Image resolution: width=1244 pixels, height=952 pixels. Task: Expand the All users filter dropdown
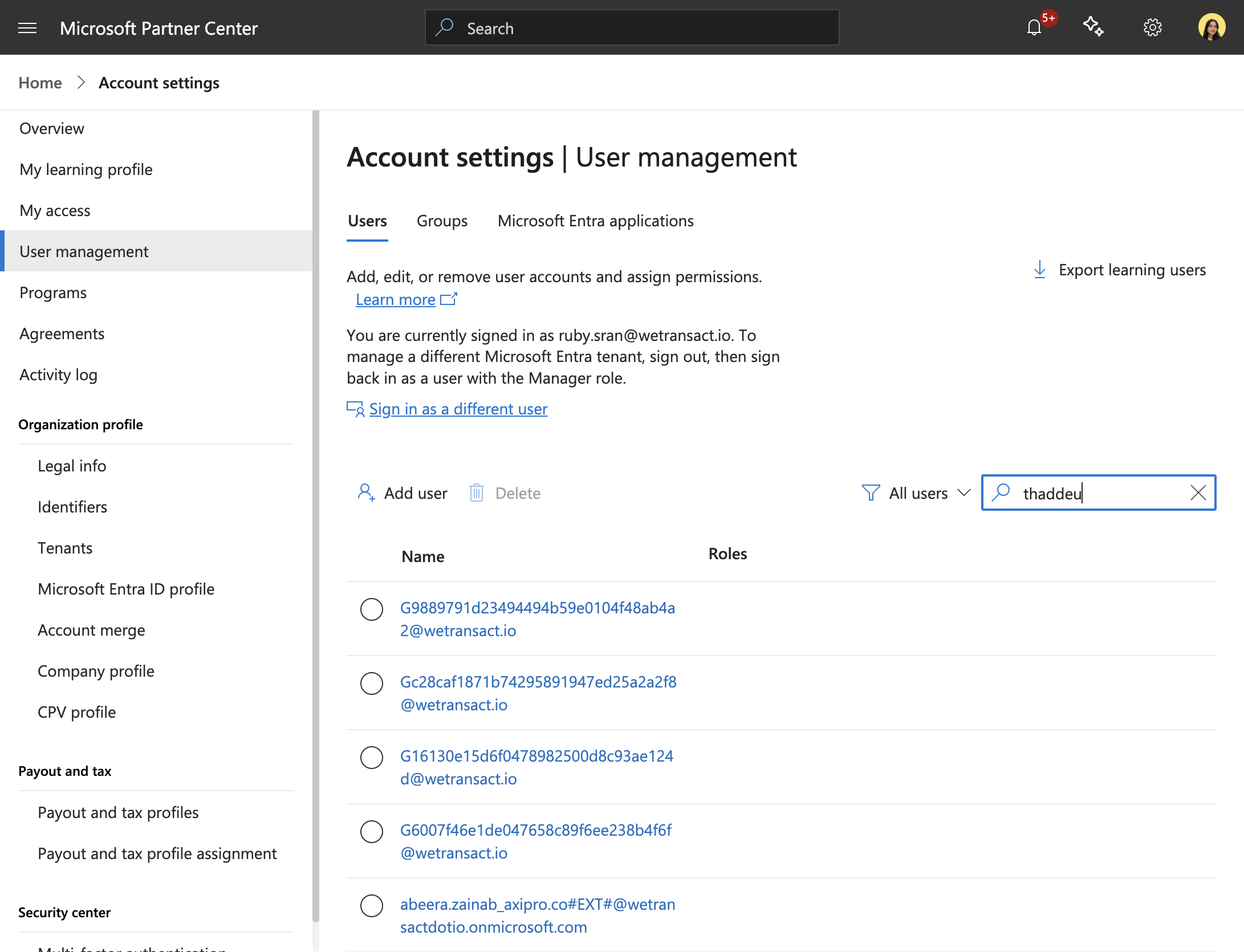916,493
